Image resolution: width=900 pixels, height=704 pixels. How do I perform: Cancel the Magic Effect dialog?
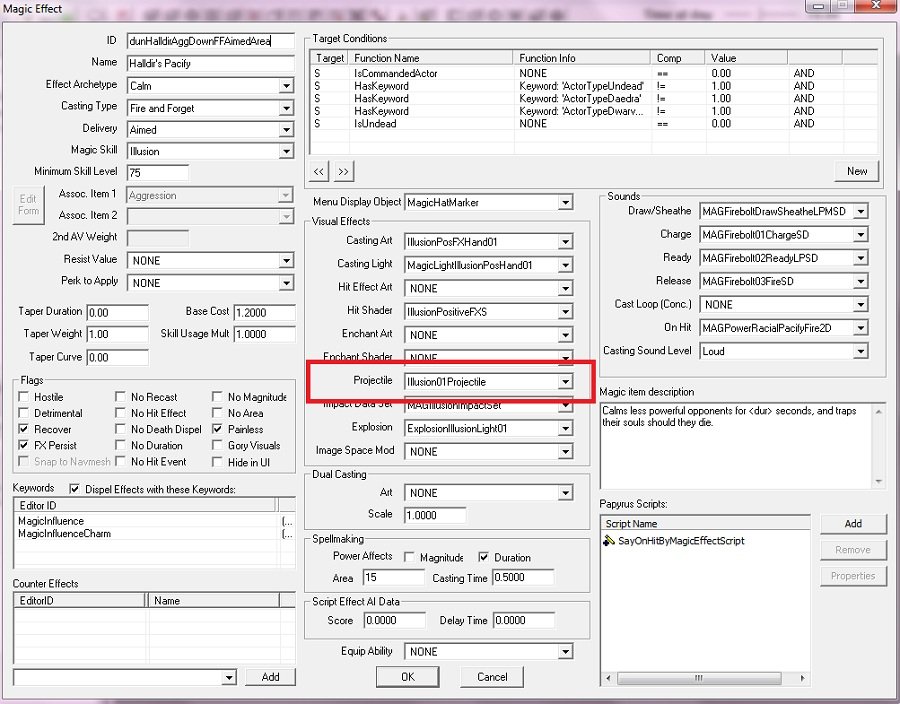pyautogui.click(x=492, y=677)
